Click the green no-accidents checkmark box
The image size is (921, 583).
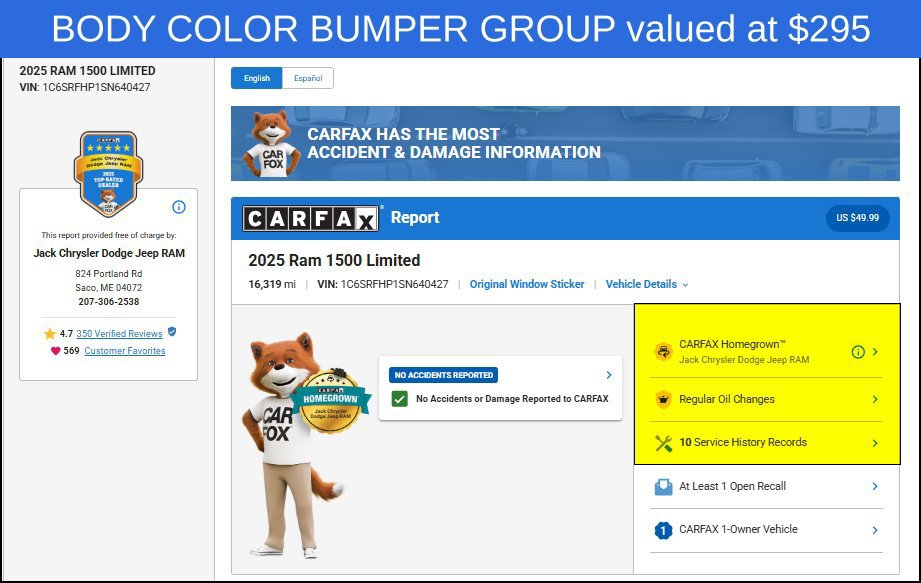(x=399, y=399)
